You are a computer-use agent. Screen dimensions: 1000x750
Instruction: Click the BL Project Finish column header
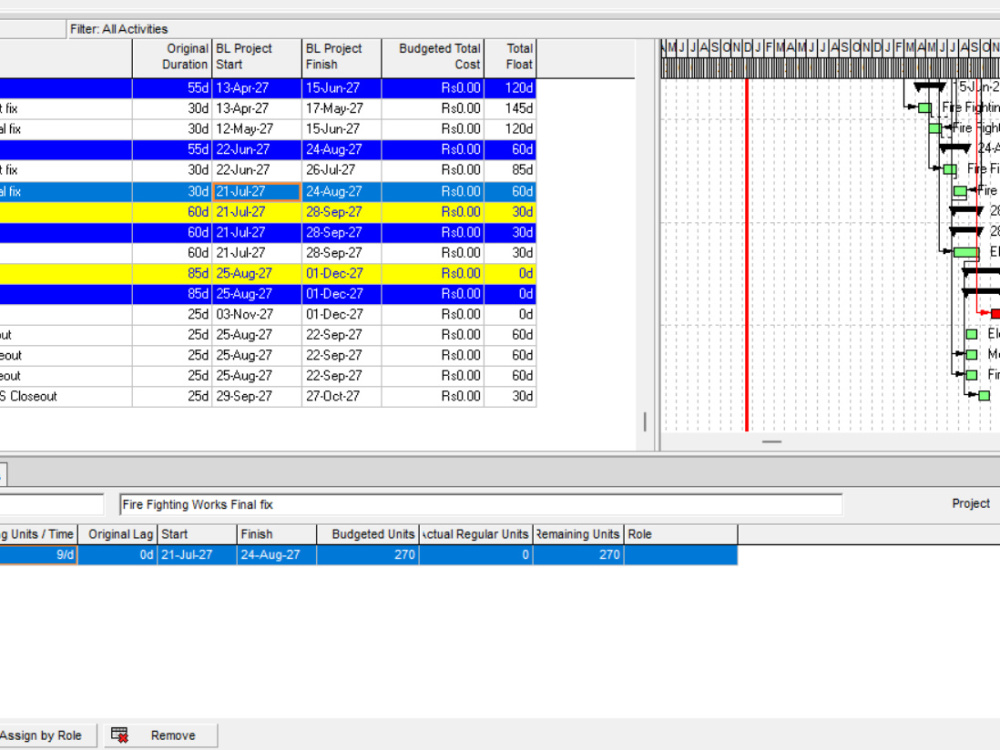[x=341, y=57]
